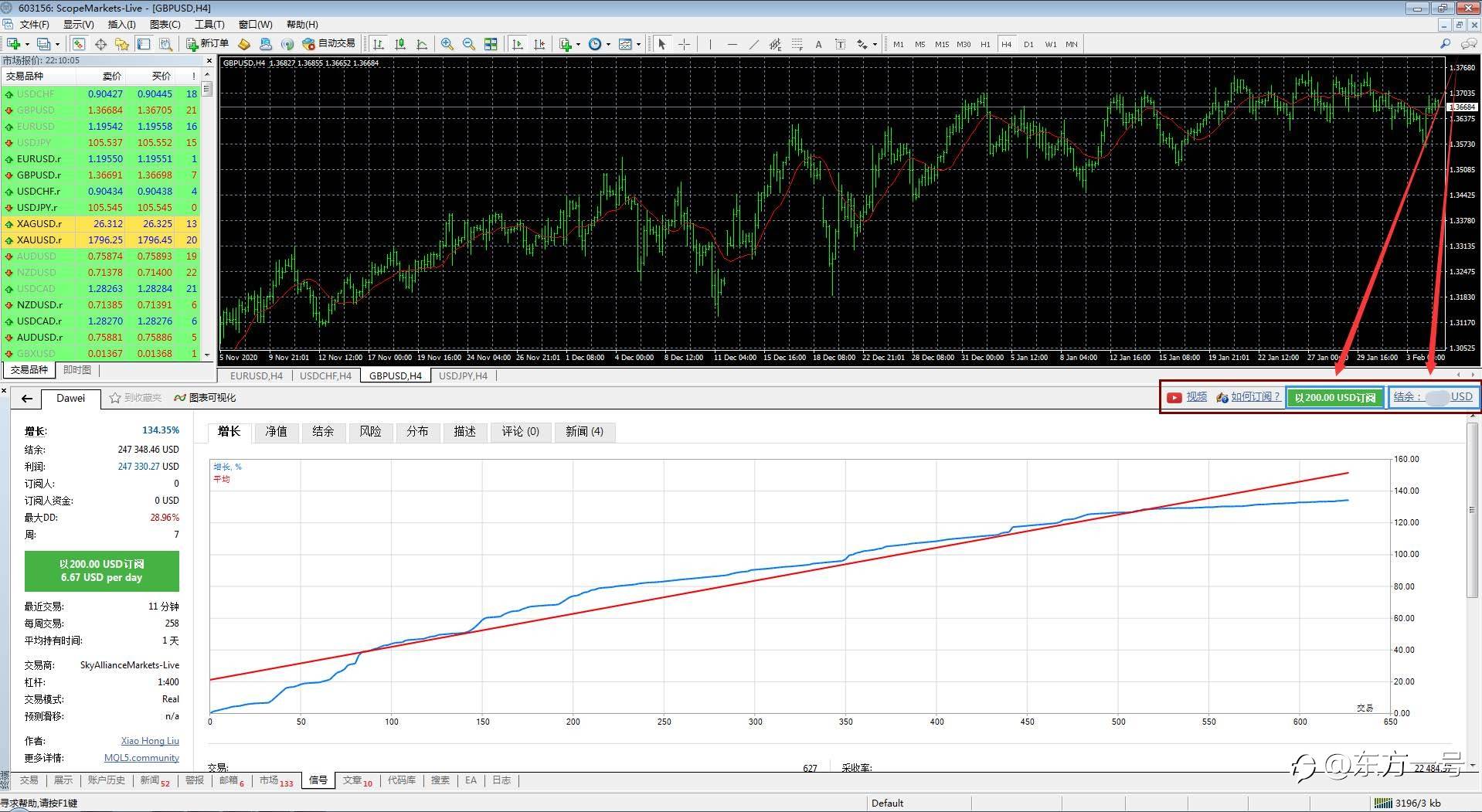Select the horizontal line tool
The width and height of the screenshot is (1482, 812).
[732, 44]
